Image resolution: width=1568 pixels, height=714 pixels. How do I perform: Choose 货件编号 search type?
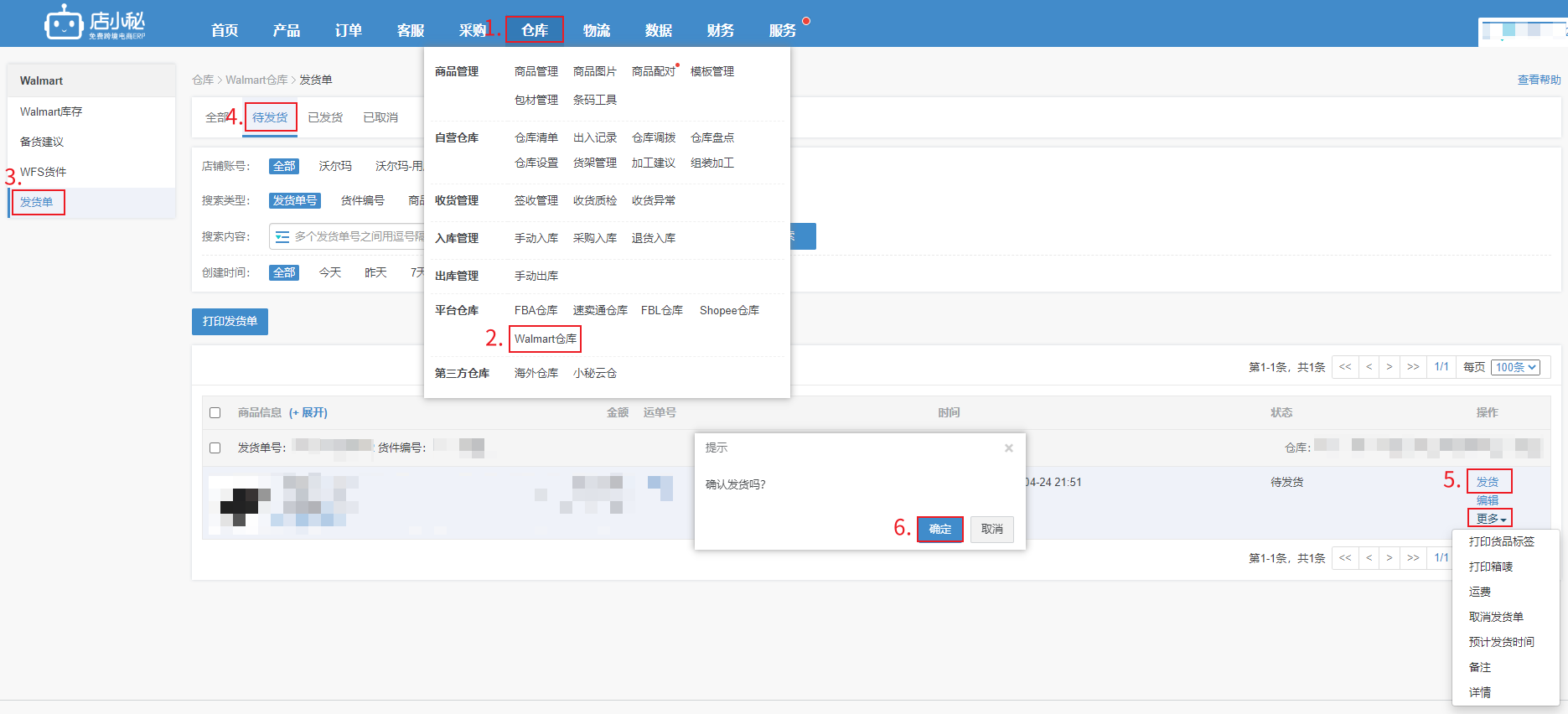point(363,201)
